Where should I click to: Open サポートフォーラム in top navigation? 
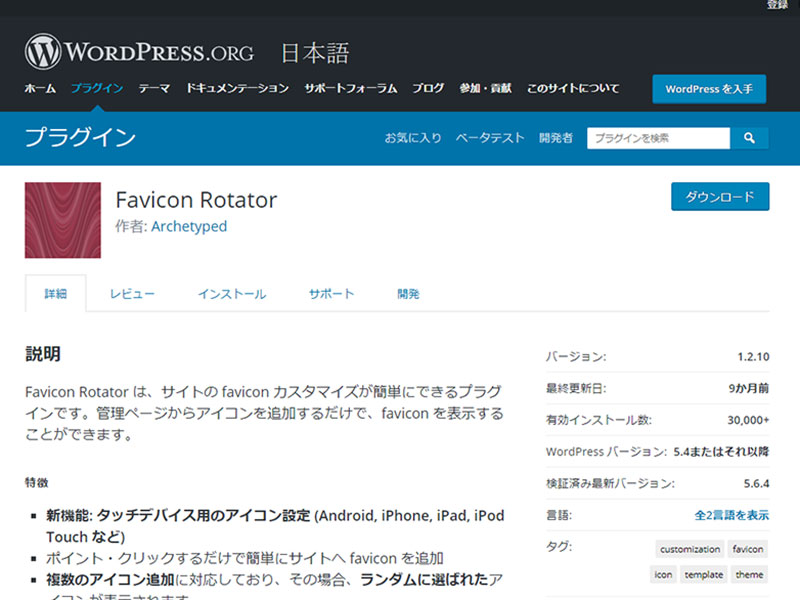click(x=351, y=88)
